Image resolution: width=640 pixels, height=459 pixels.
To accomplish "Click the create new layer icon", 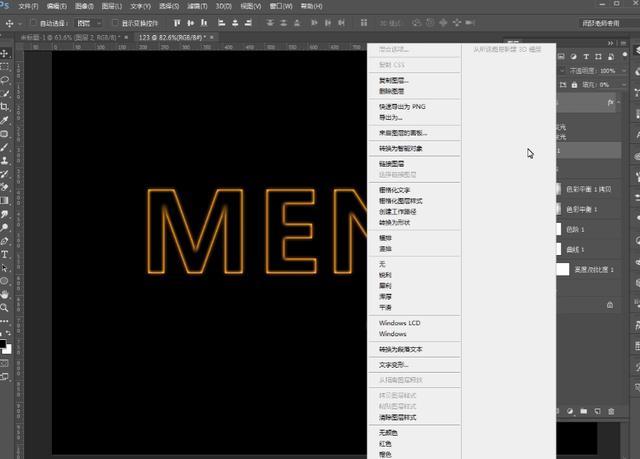I will tap(597, 411).
